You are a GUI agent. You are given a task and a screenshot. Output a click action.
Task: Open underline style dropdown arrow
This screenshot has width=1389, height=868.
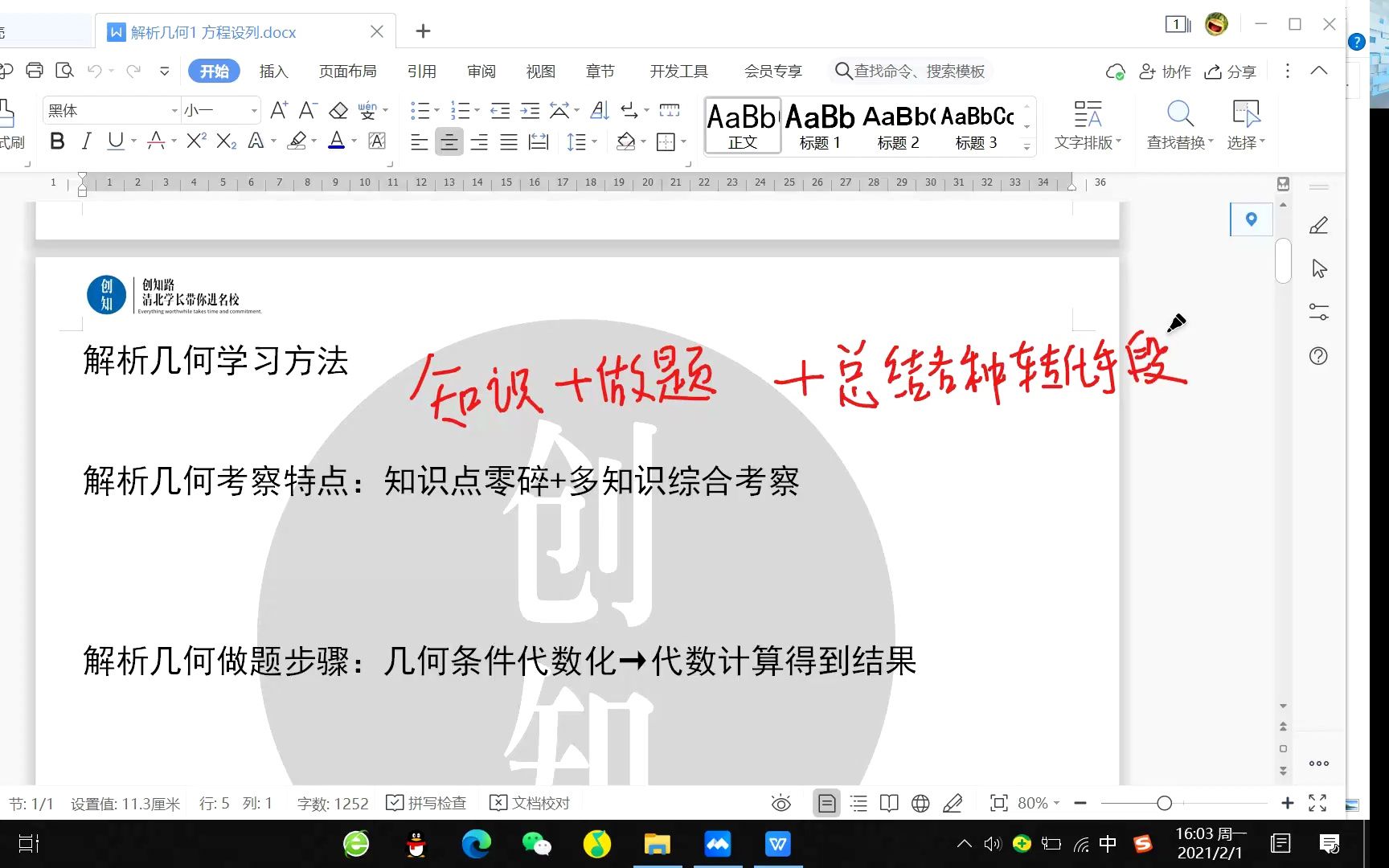click(133, 141)
